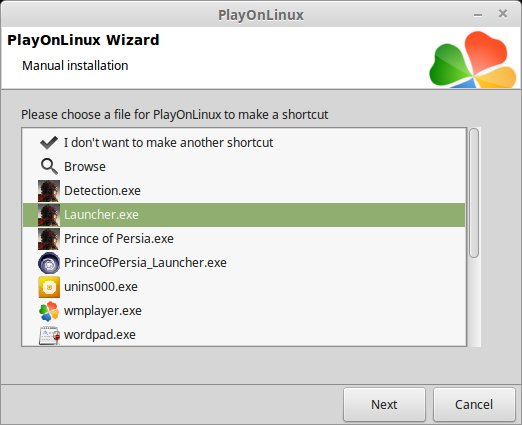This screenshot has height=425, width=522.
Task: Click the wordpad.exe notepad icon
Action: 49,335
